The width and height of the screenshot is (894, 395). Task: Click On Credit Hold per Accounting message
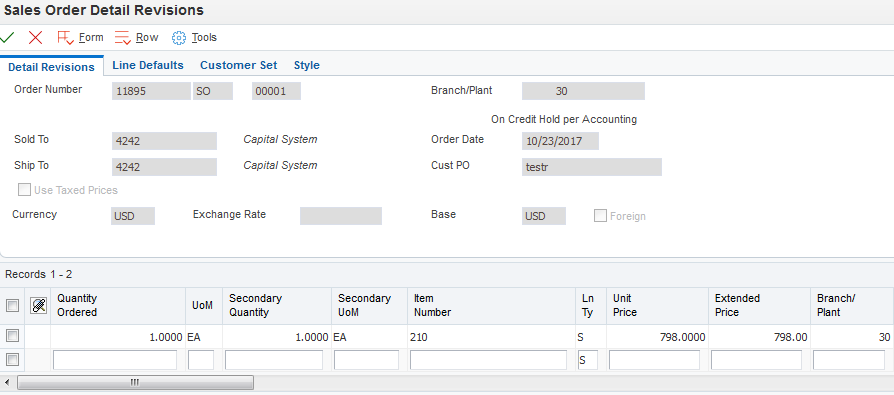pos(564,120)
